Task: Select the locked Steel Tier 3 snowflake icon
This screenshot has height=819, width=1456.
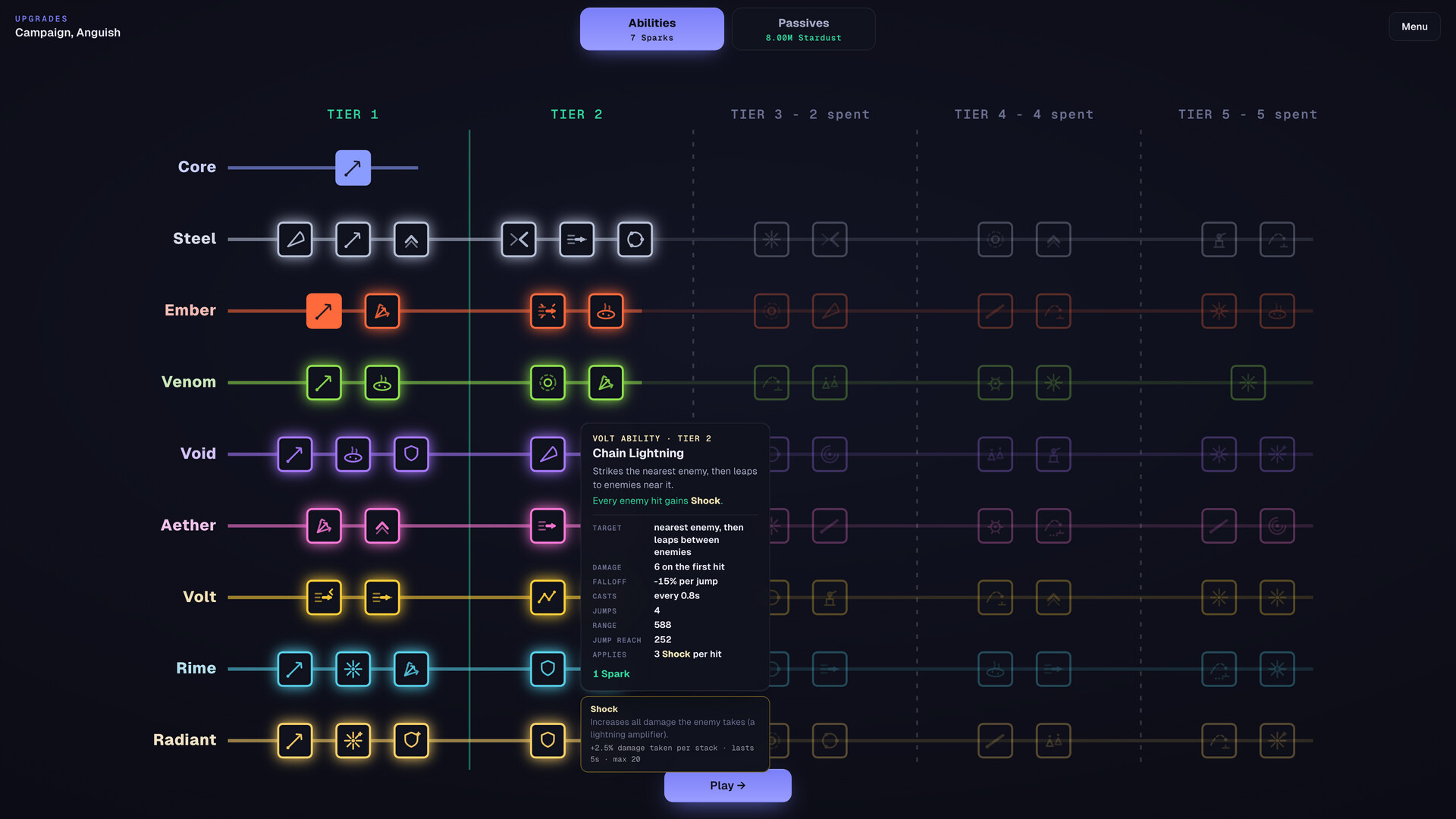Action: pyautogui.click(x=771, y=240)
